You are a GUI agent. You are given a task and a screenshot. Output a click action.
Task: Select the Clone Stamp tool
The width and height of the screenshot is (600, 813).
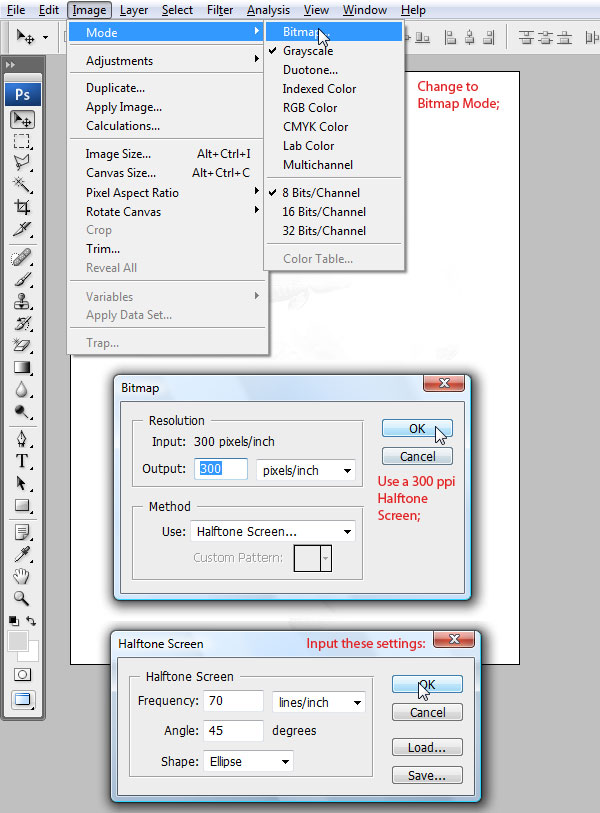[x=22, y=302]
